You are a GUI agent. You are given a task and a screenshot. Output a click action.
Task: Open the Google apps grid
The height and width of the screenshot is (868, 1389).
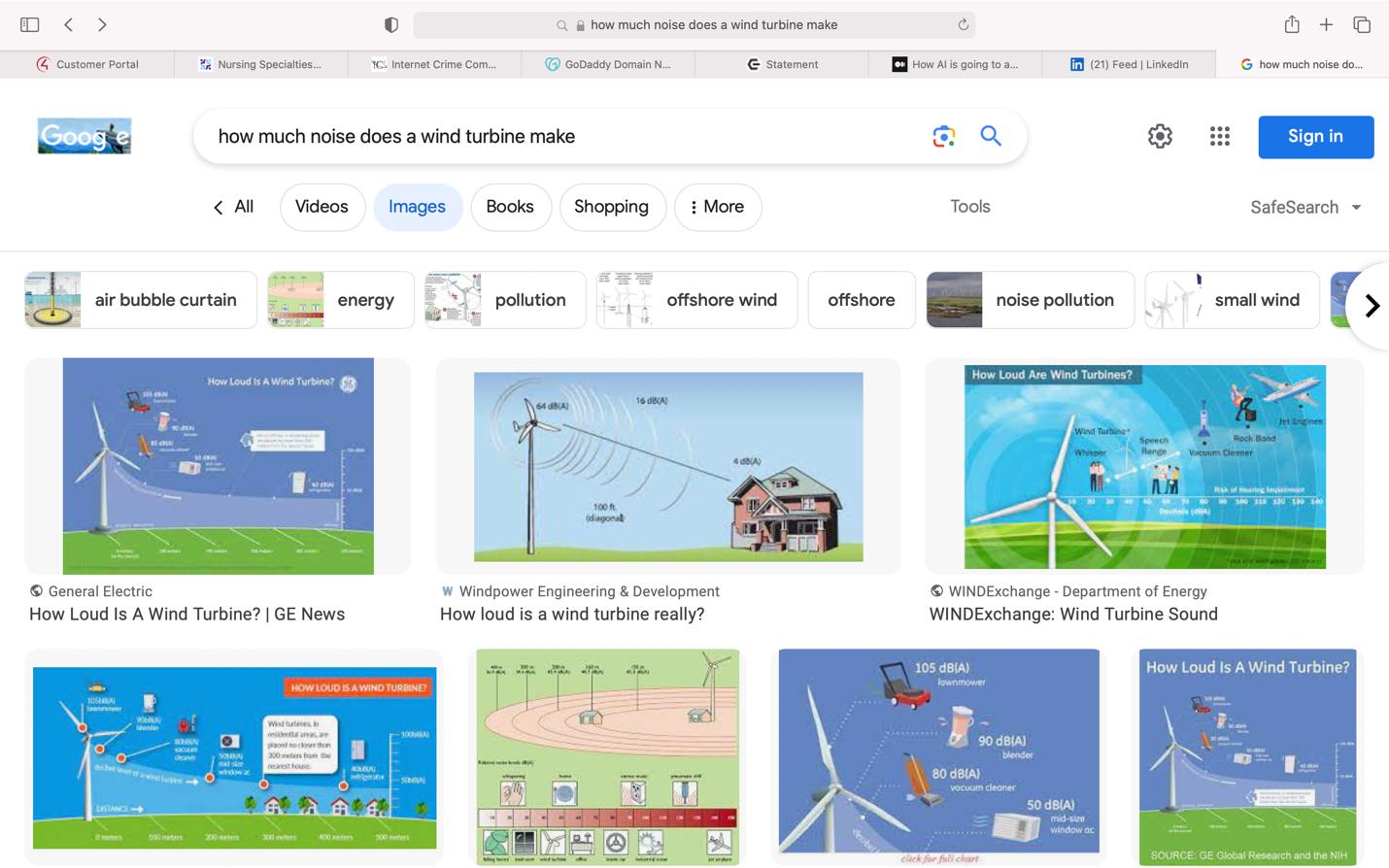[x=1220, y=136]
